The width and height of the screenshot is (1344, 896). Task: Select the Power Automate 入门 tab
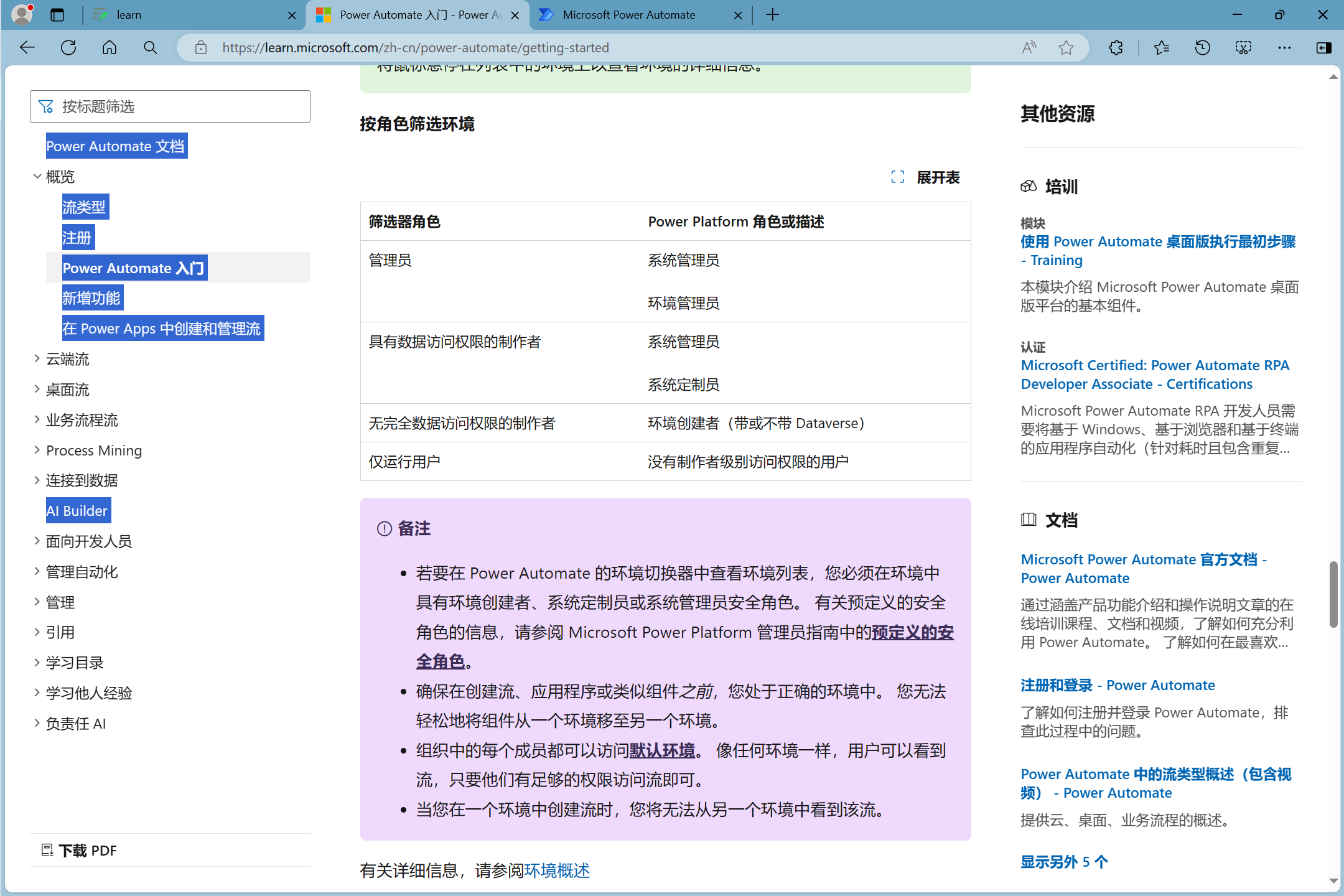(x=417, y=15)
